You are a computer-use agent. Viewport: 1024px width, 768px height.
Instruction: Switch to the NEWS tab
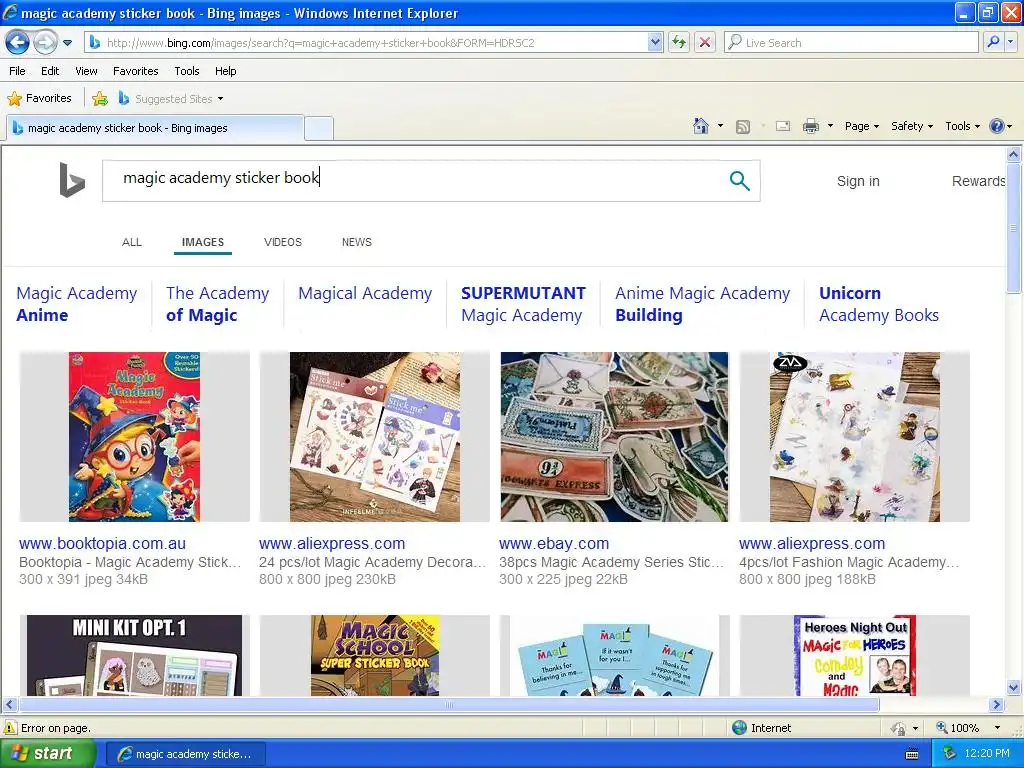click(357, 242)
